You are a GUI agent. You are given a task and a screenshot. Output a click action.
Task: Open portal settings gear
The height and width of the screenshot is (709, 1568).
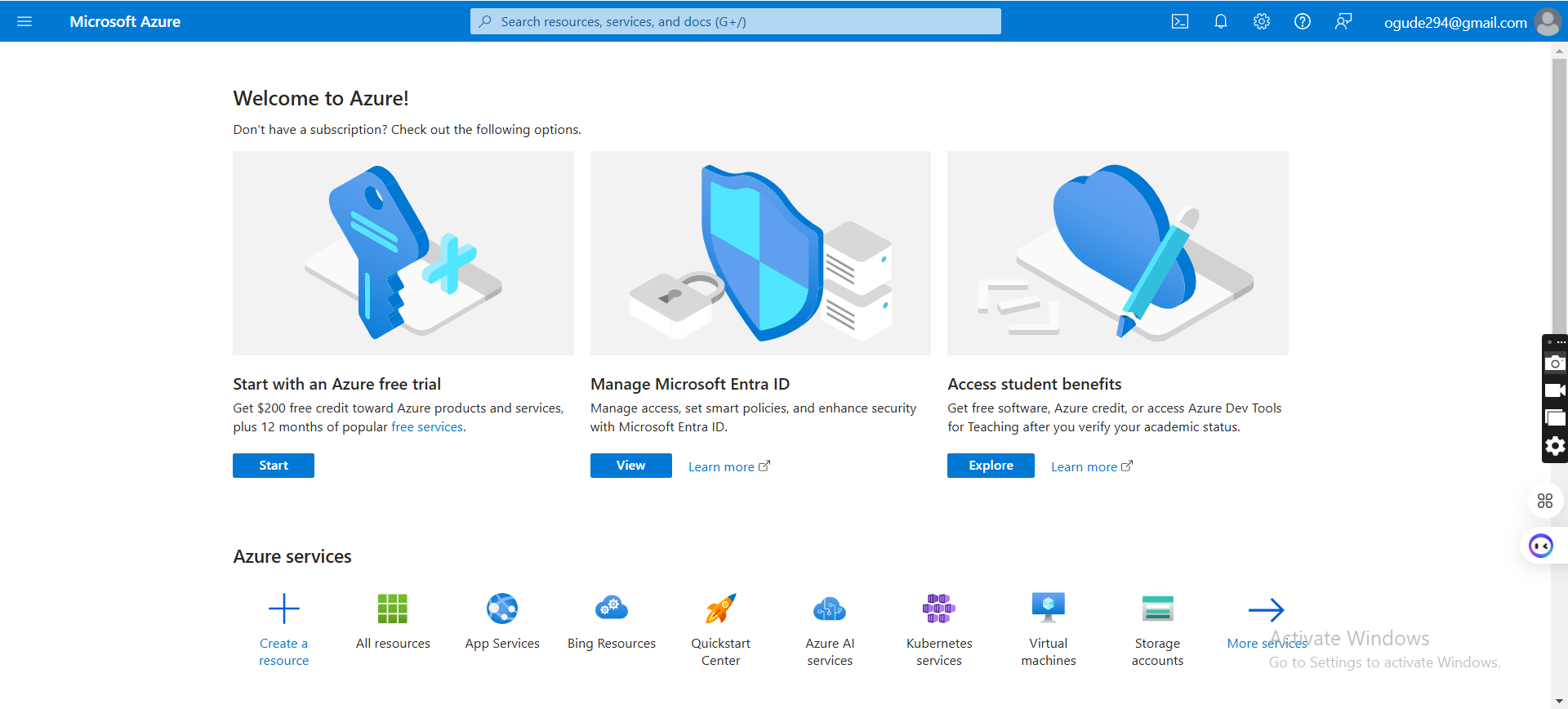[1262, 21]
